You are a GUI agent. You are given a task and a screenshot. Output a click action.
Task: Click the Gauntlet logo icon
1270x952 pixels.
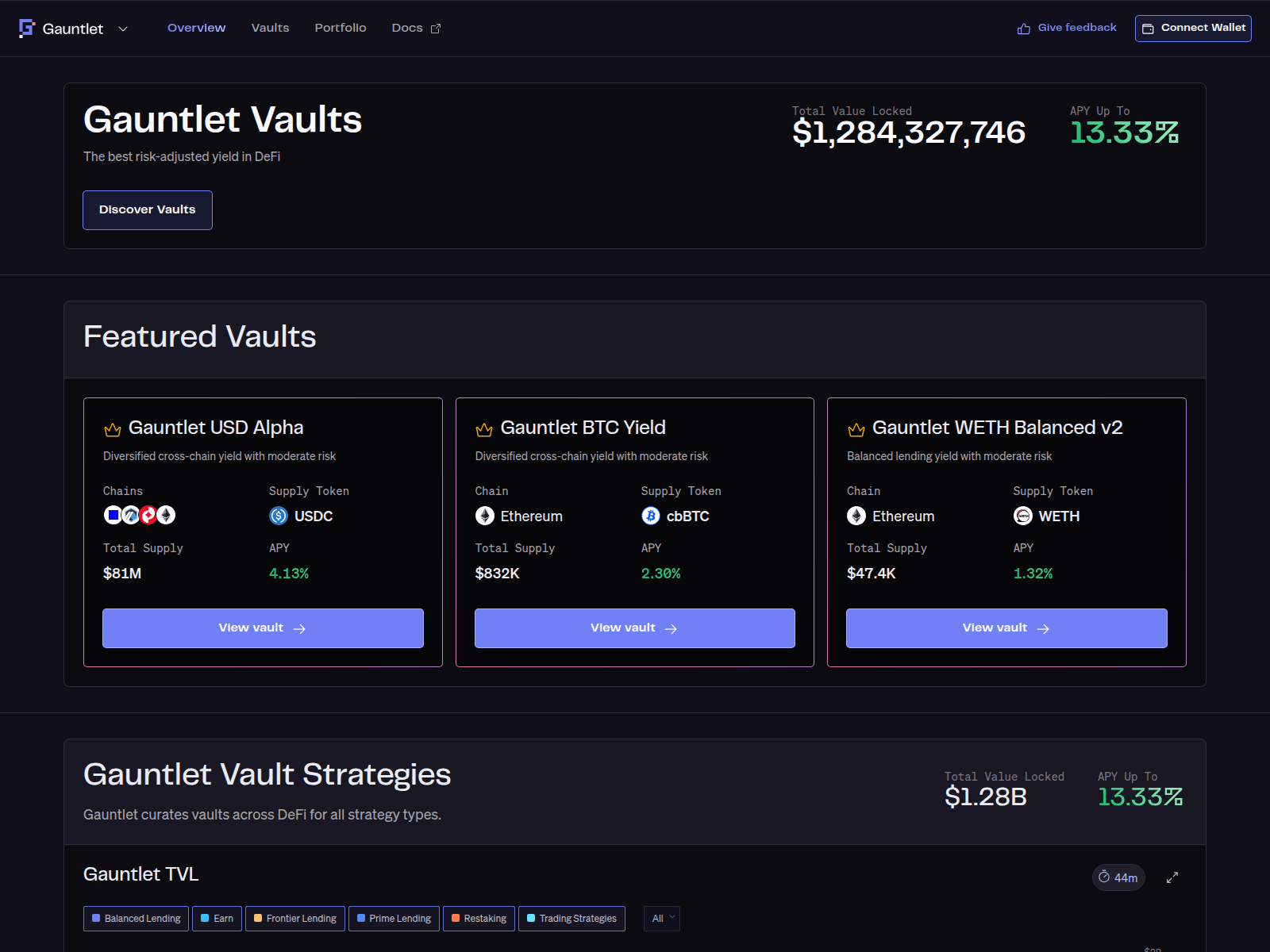[26, 28]
